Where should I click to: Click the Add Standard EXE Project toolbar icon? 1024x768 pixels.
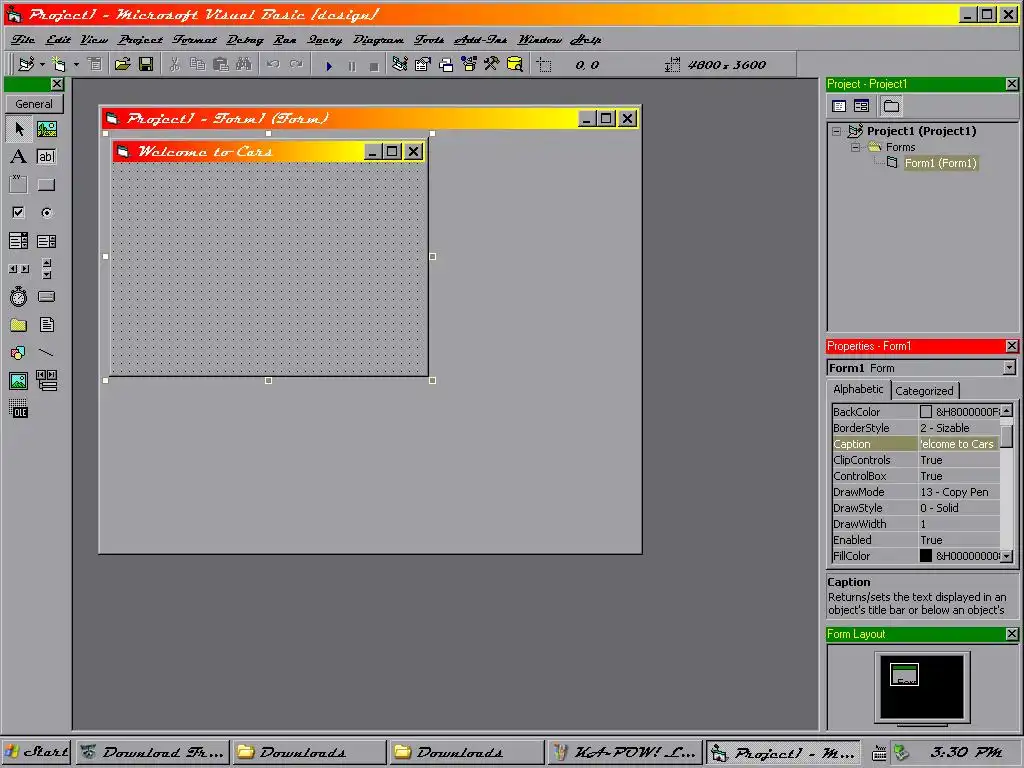26,64
